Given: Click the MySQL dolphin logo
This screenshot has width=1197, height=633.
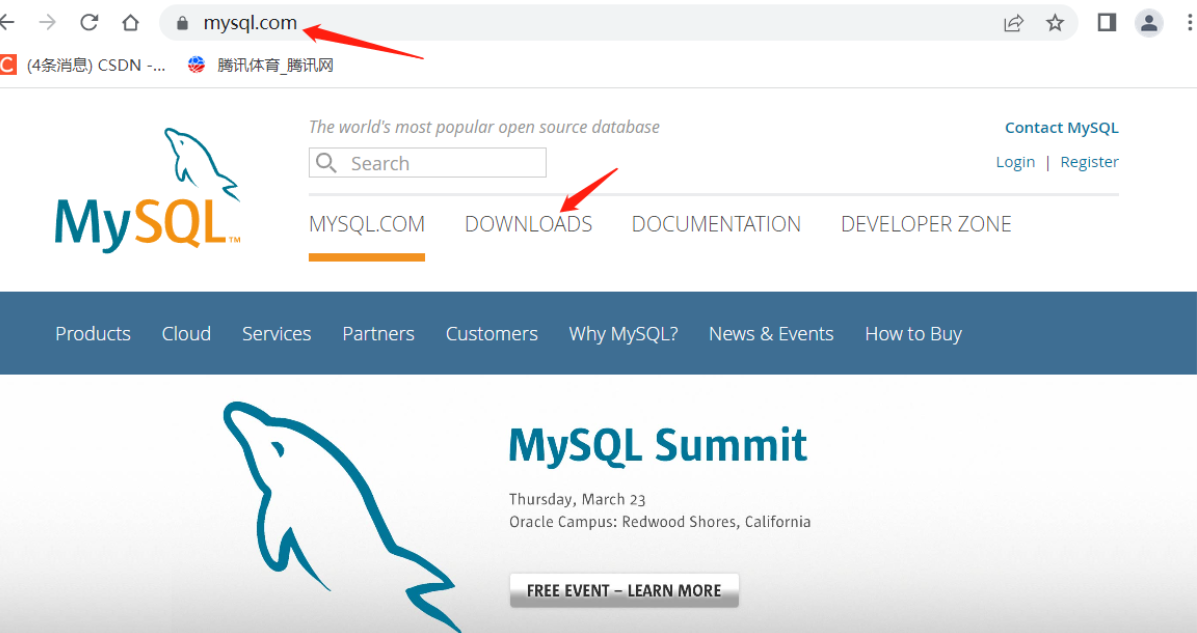Looking at the screenshot, I should (147, 189).
